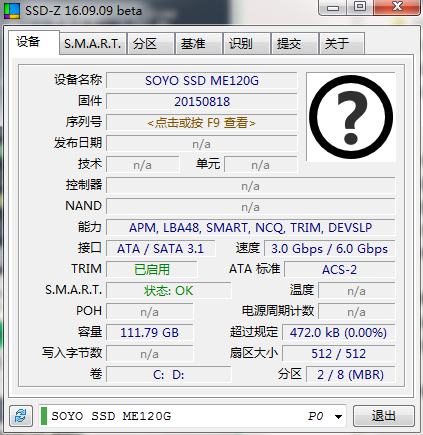Click the device name field SOYO SSD ME120G
Viewport: 423px width, 435px height.
click(x=202, y=81)
